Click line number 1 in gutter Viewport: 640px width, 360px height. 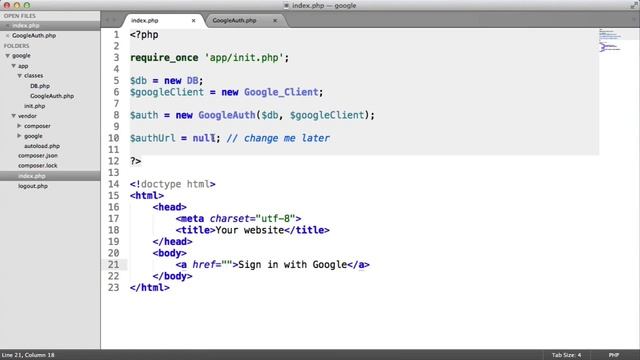coord(116,35)
